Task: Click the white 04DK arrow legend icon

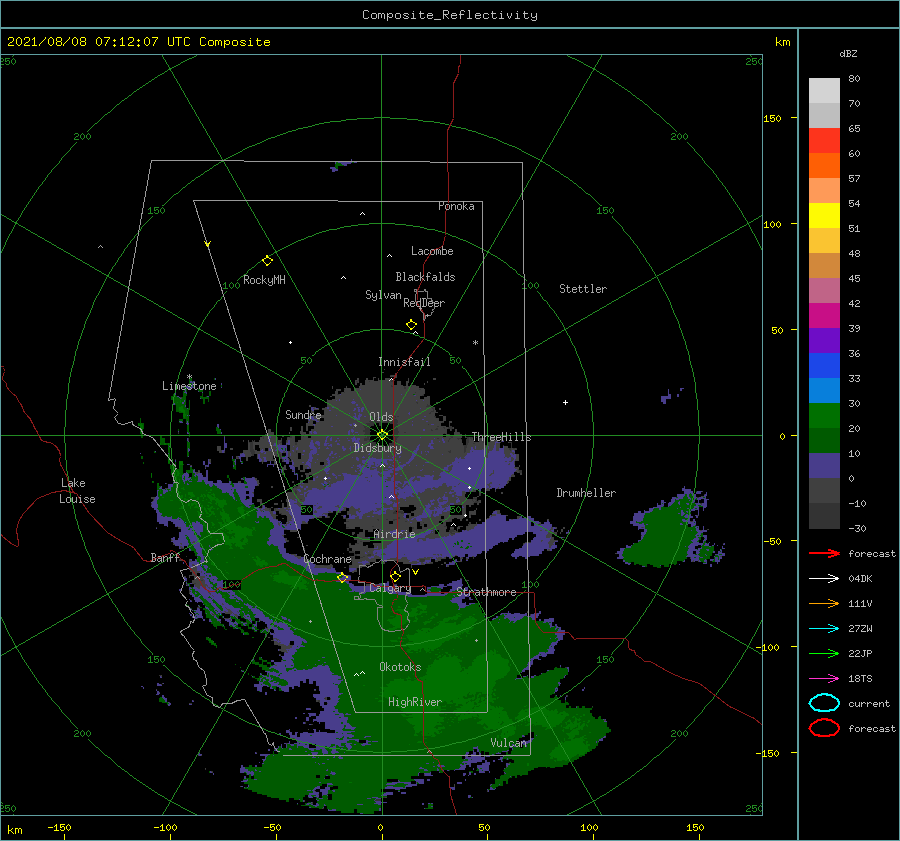Action: pyautogui.click(x=824, y=578)
